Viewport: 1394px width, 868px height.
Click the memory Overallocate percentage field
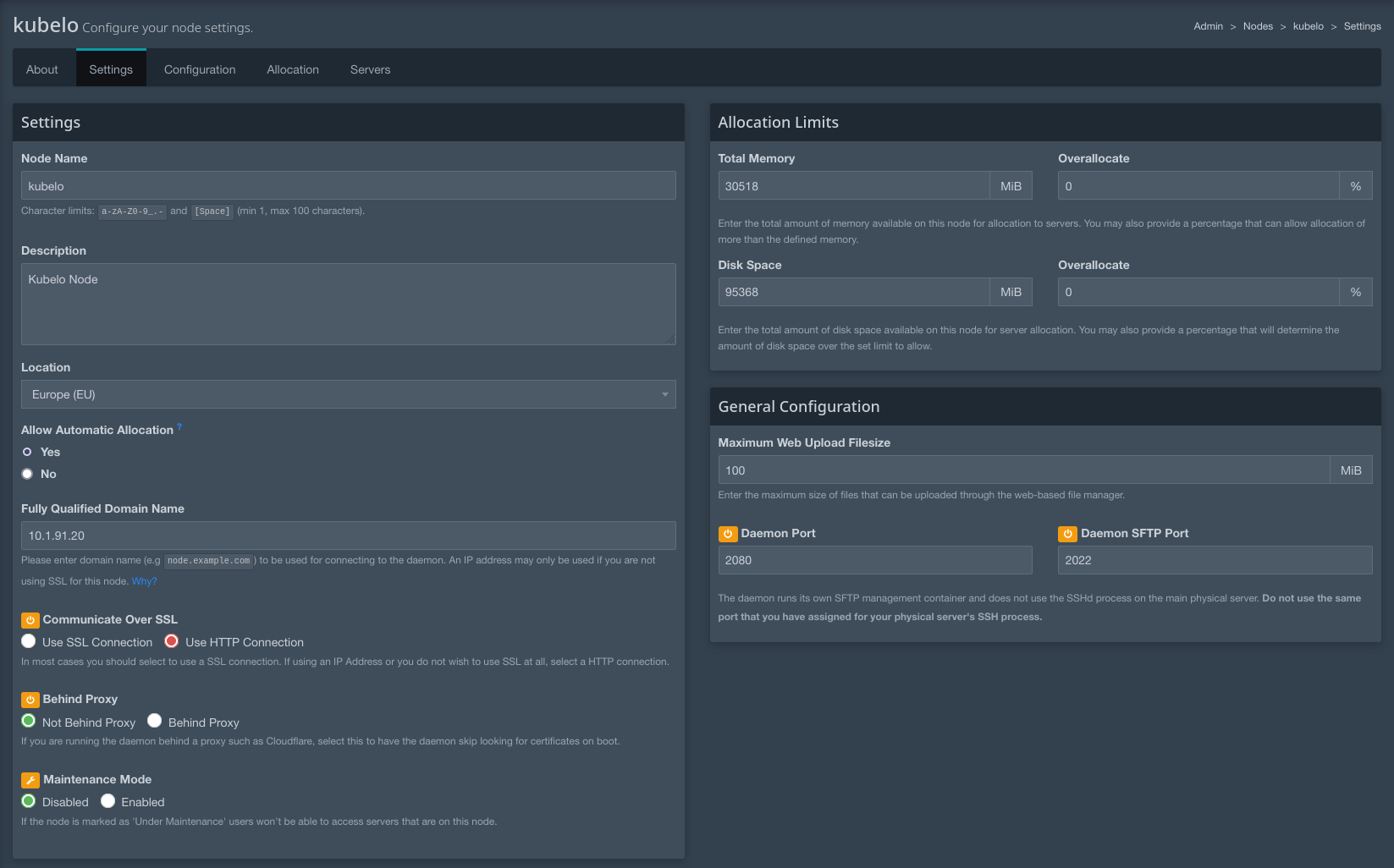(x=1198, y=185)
